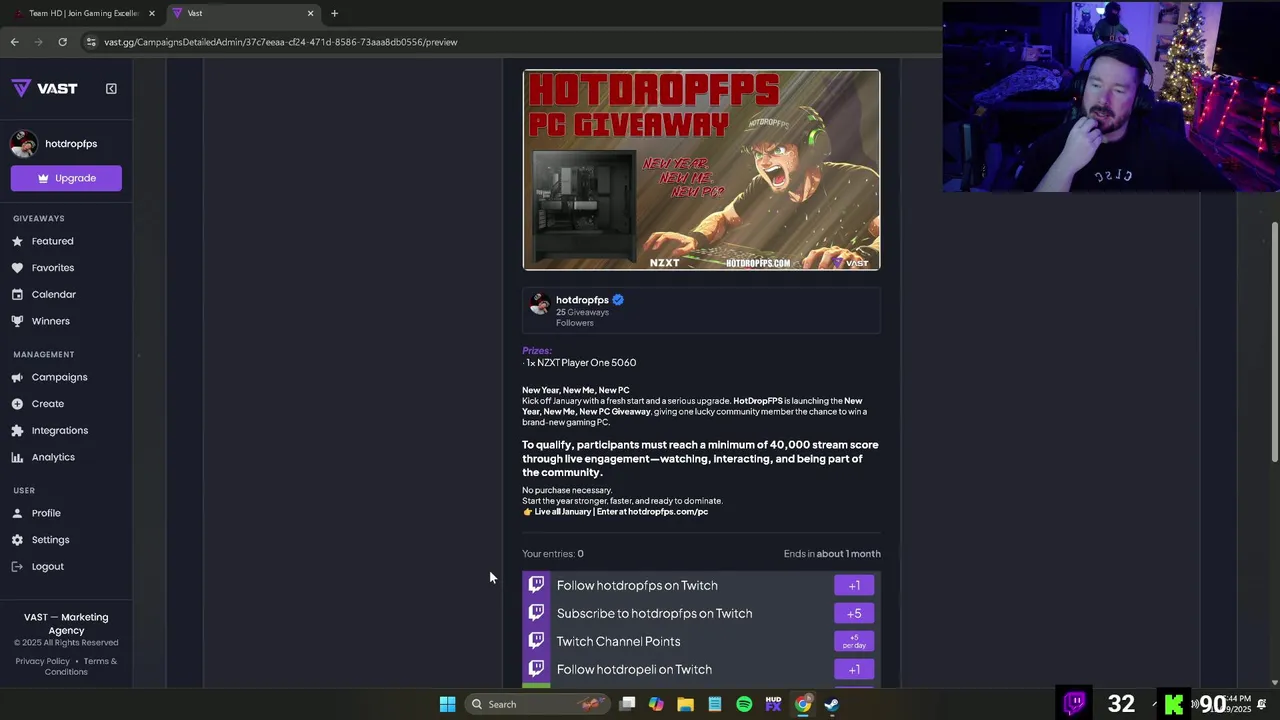Open the Calendar page
This screenshot has height=720, width=1280.
54,295
